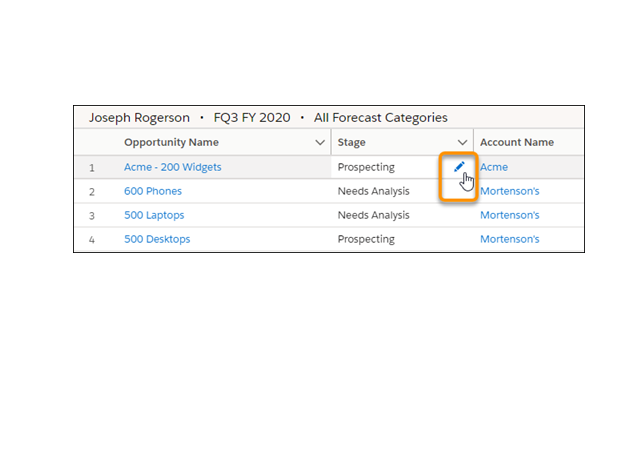Click the All Forecast Categories header text
Viewport: 633px width, 460px height.
point(380,117)
